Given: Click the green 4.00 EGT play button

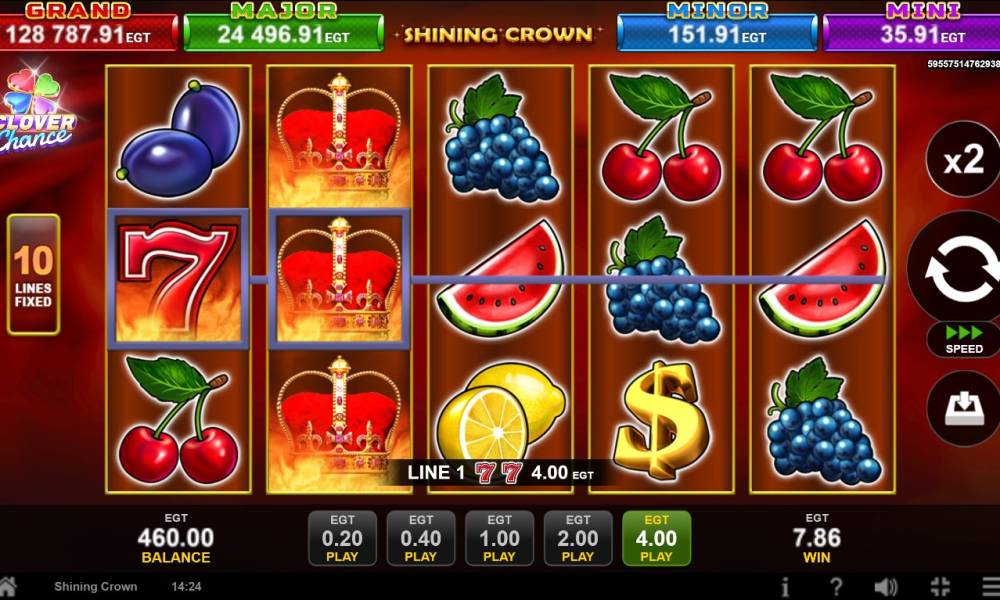Looking at the screenshot, I should pyautogui.click(x=656, y=538).
